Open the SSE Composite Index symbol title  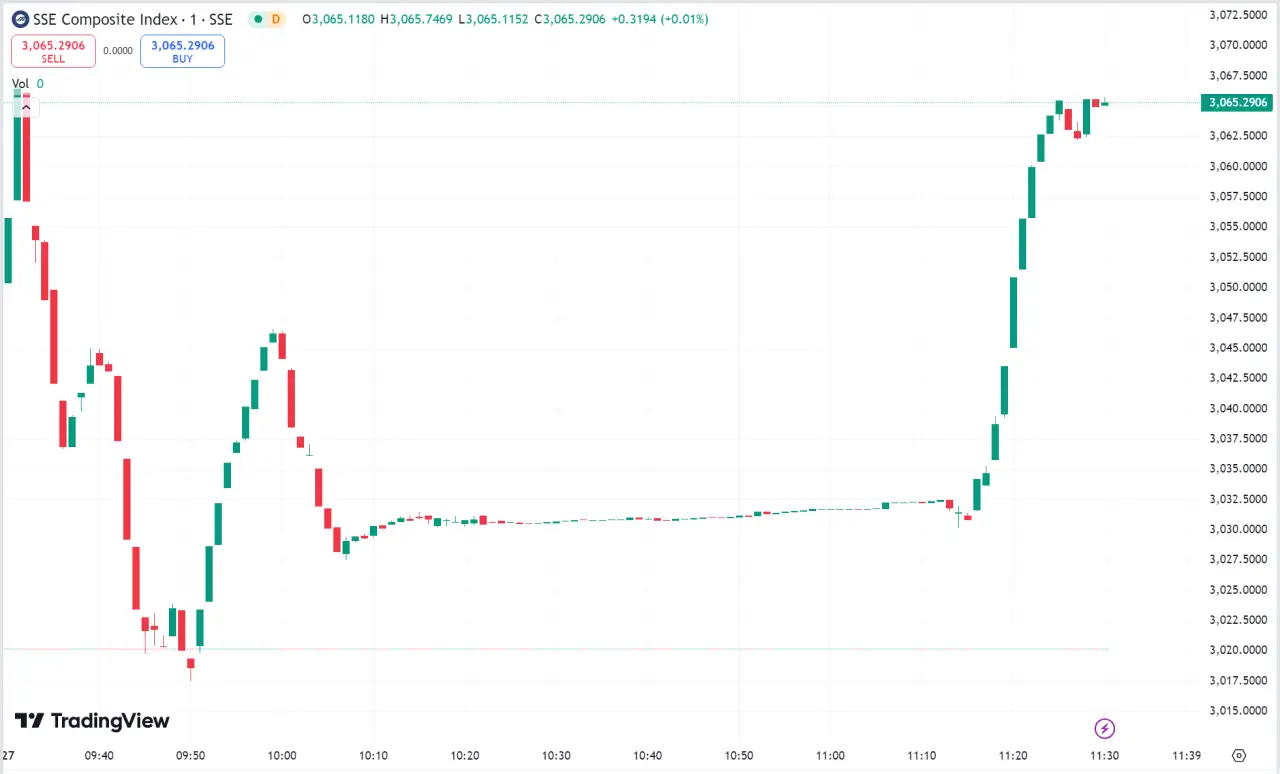133,19
